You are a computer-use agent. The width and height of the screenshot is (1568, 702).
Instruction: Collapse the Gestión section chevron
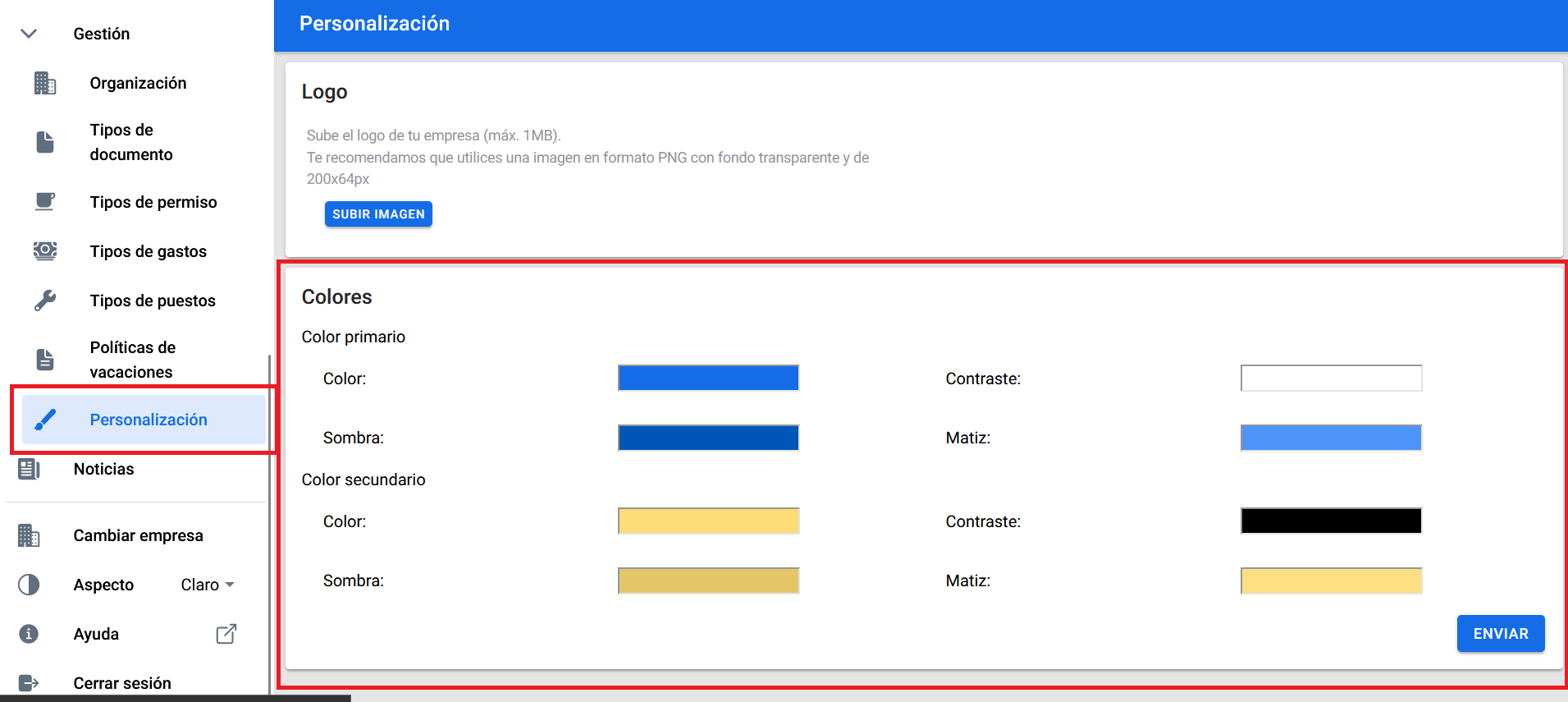click(29, 34)
